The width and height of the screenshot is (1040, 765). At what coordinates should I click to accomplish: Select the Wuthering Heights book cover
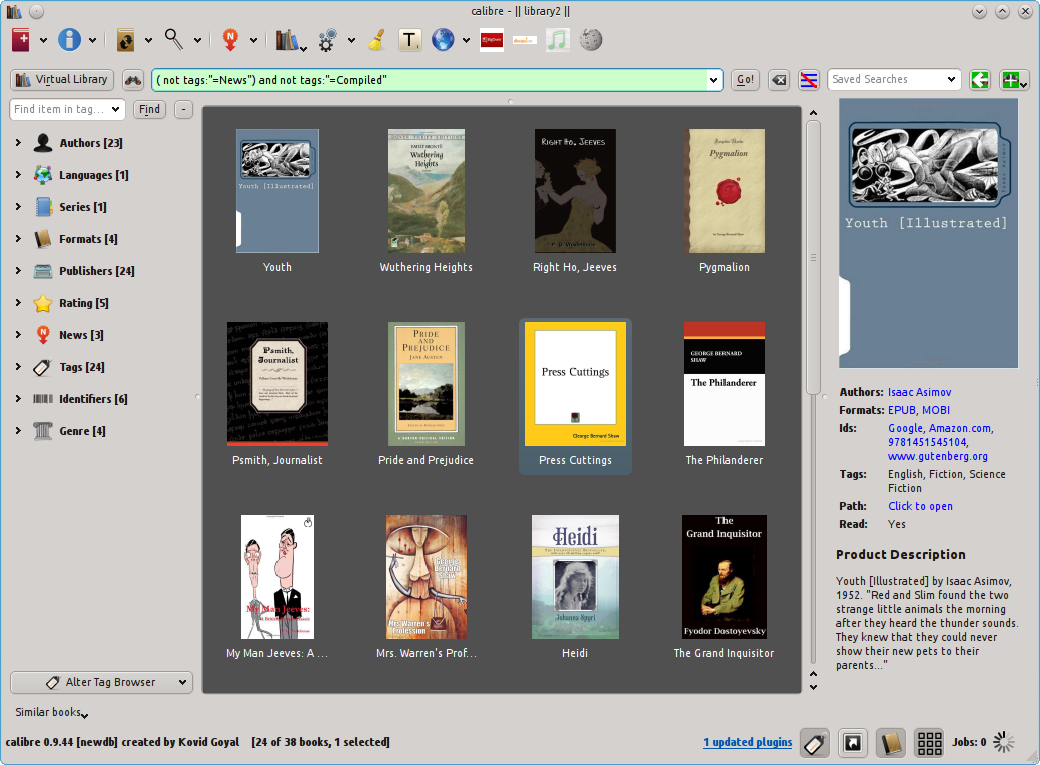click(x=426, y=191)
